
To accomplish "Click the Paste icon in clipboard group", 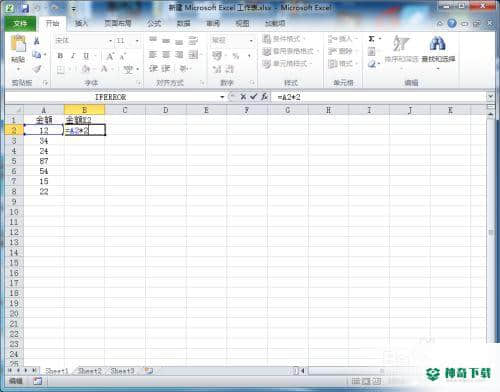I will (x=18, y=44).
